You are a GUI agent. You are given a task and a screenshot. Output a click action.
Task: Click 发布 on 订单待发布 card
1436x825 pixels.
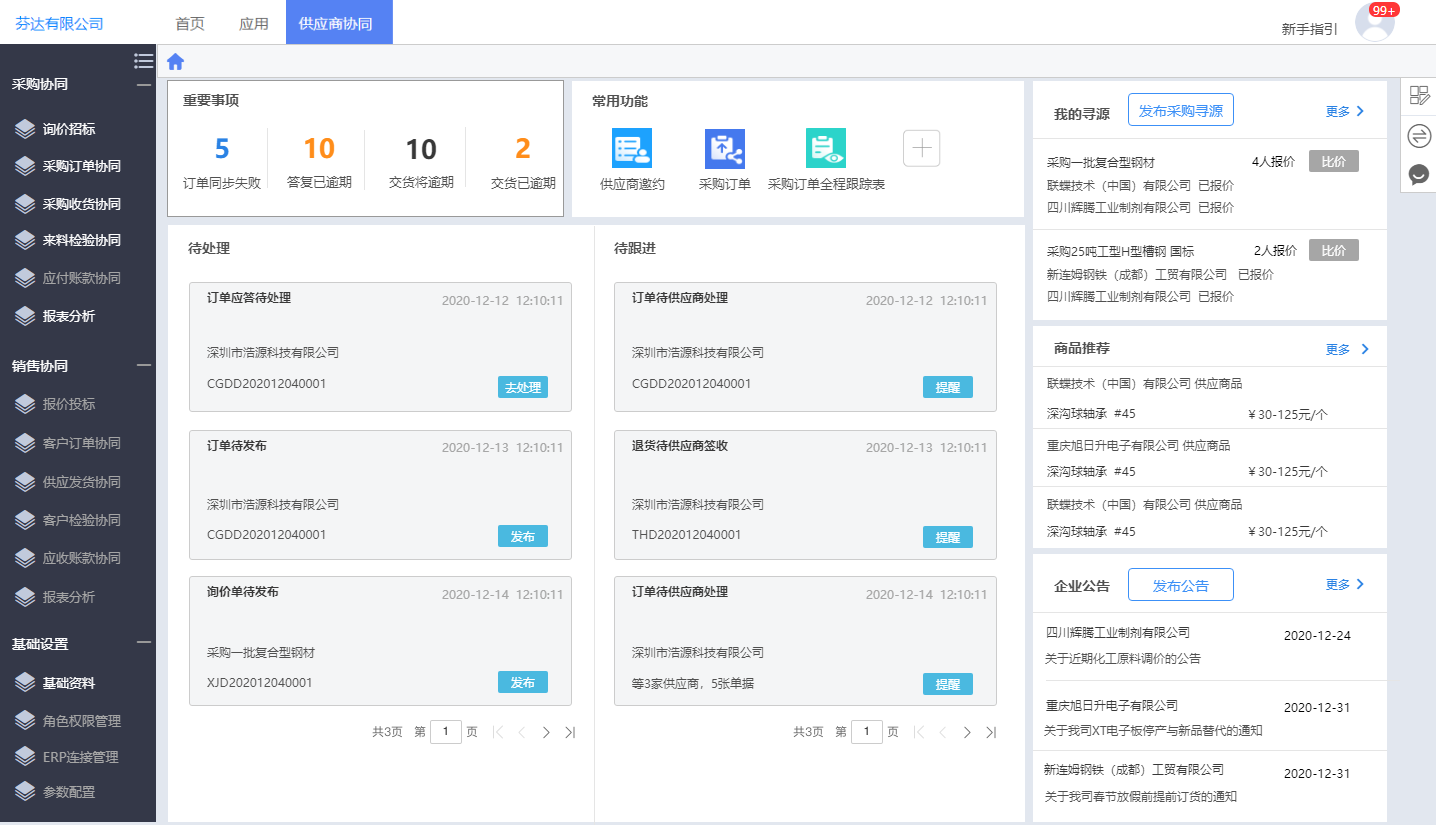[523, 536]
